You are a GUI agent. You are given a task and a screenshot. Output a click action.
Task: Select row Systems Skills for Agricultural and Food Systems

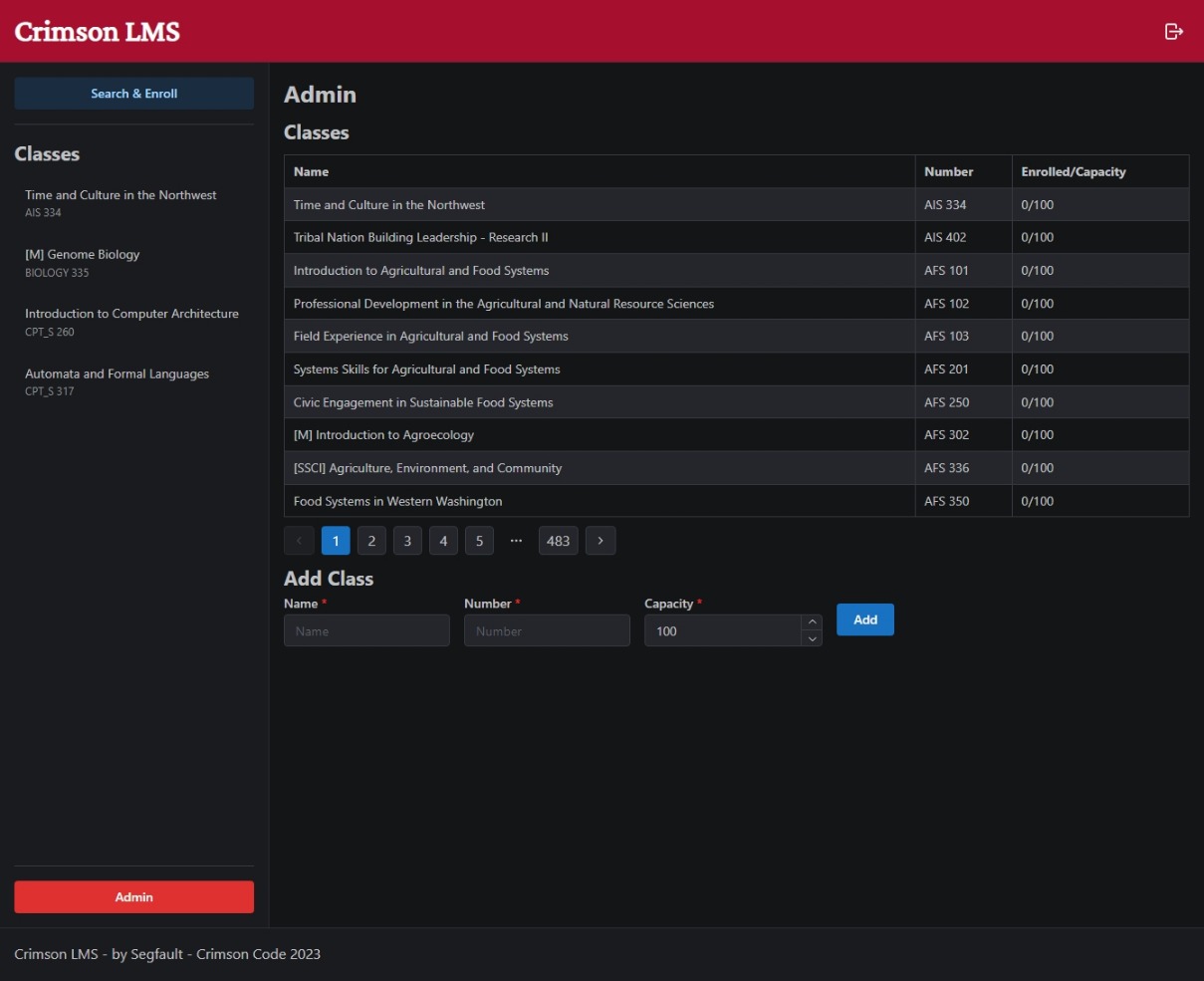[737, 369]
